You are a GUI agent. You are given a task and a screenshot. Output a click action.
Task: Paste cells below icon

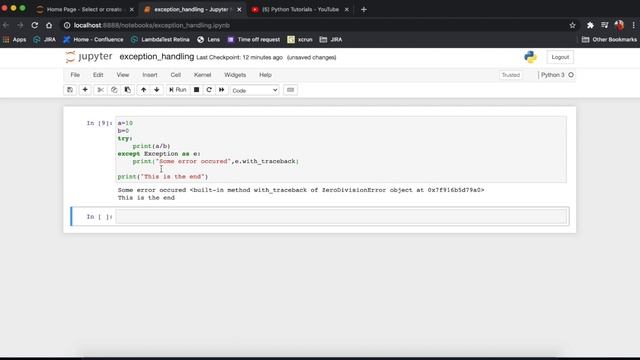128,90
